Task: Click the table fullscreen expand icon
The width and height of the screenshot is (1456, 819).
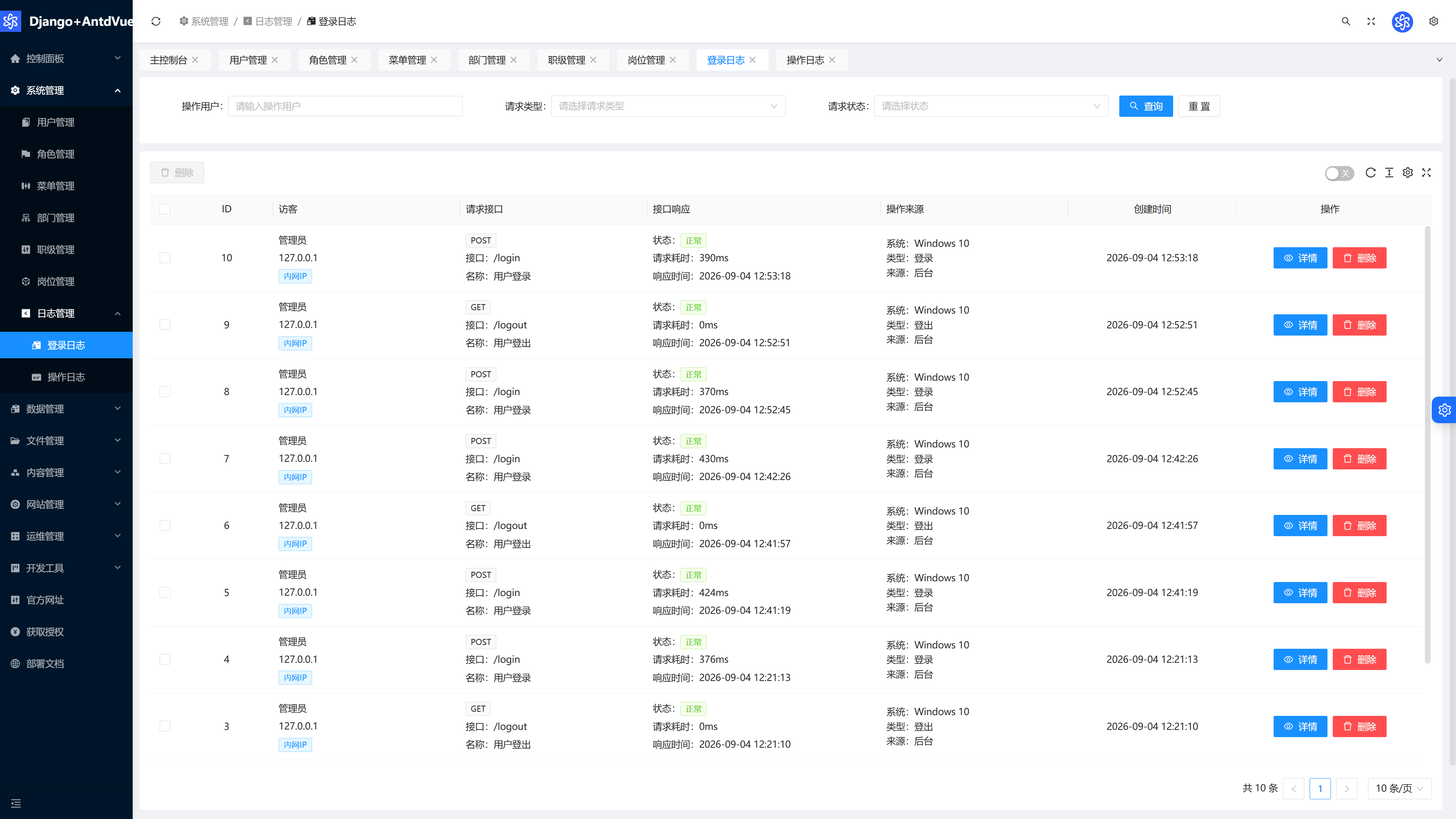Action: point(1426,173)
